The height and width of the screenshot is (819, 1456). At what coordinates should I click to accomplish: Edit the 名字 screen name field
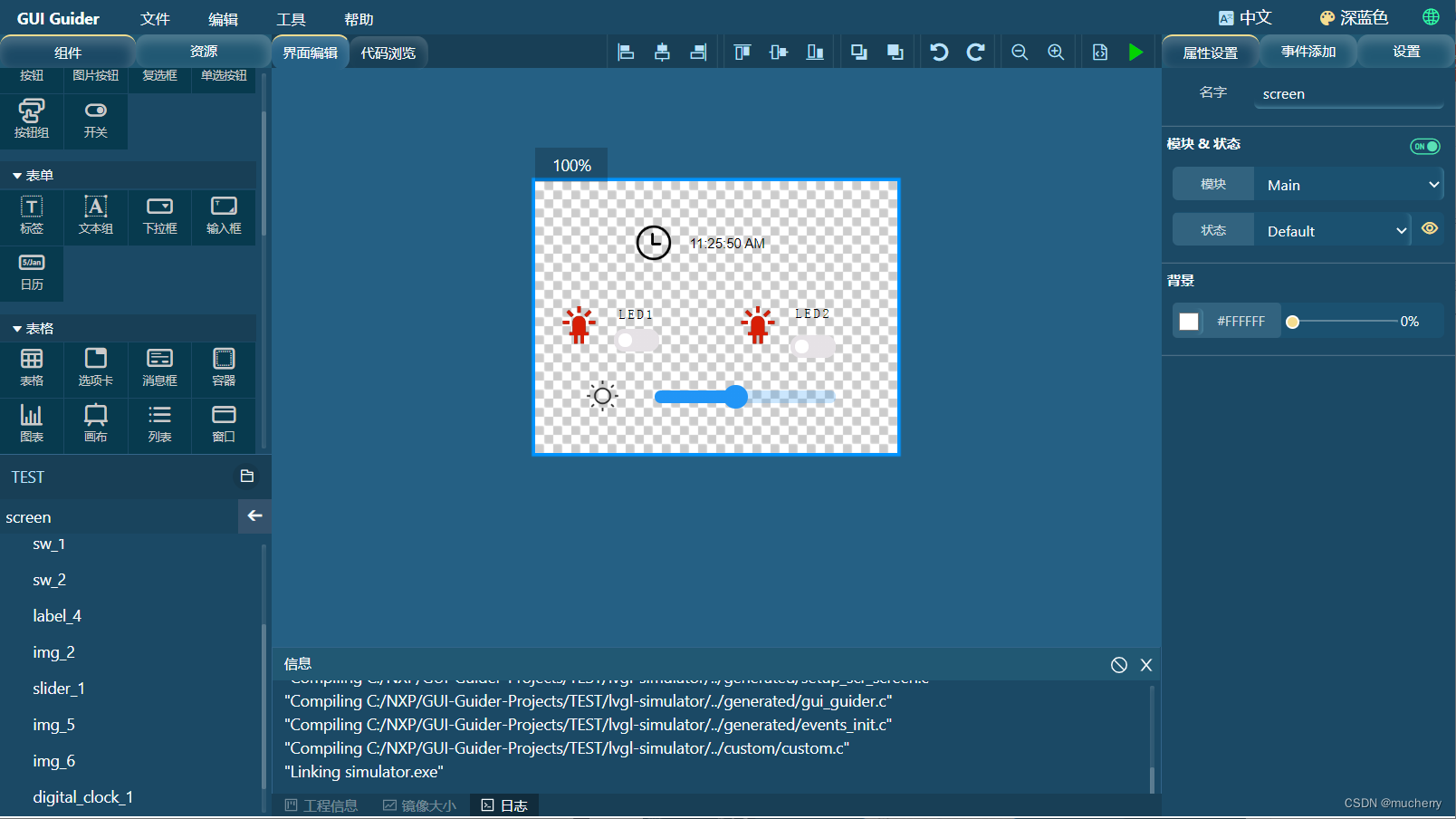[1349, 94]
